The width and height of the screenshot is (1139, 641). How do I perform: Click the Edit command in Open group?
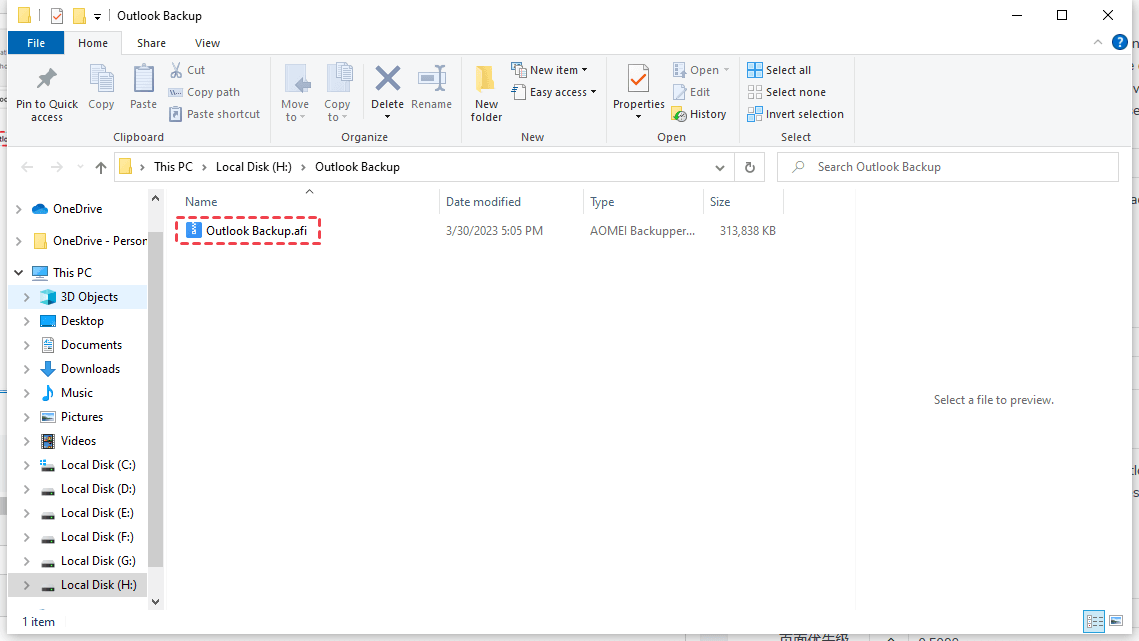pyautogui.click(x=692, y=92)
